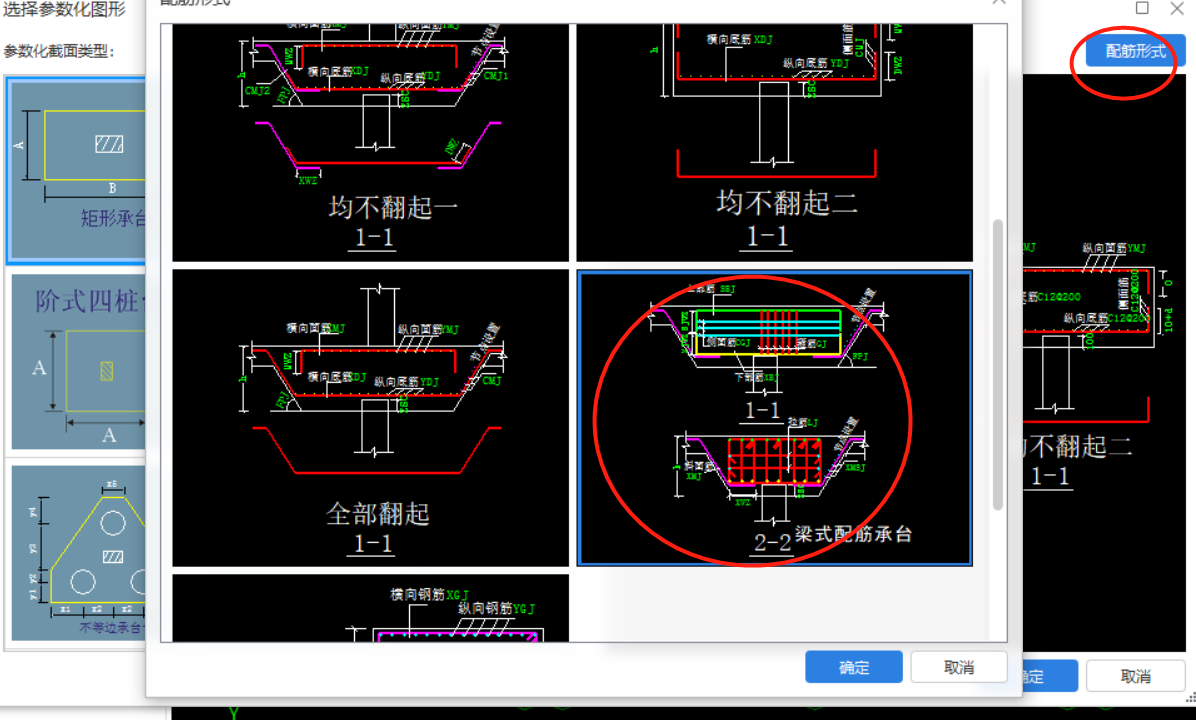Click the 参数化截面类型 label
The width and height of the screenshot is (1196, 720).
[59, 51]
